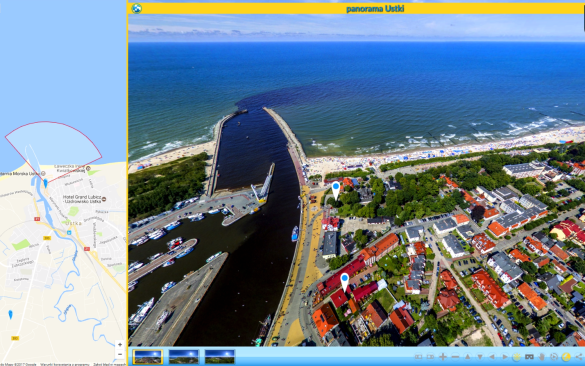Zoom out panorama with minus toolbar icon
The width and height of the screenshot is (585, 366).
click(x=455, y=357)
